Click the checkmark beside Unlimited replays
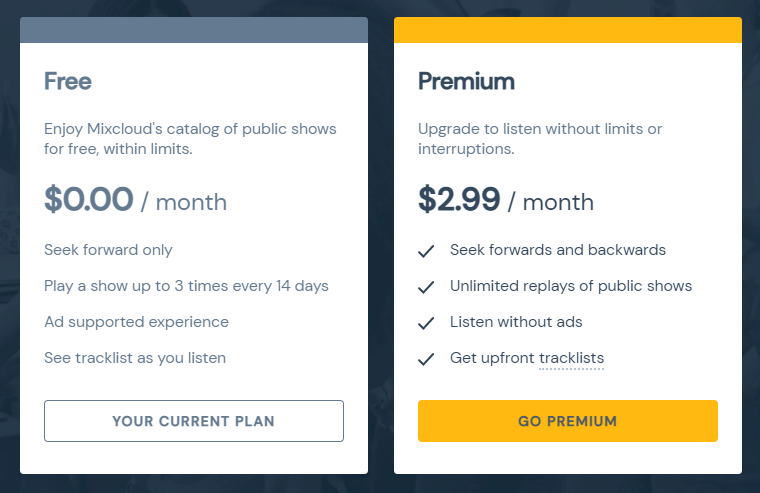760x493 pixels. [x=427, y=287]
